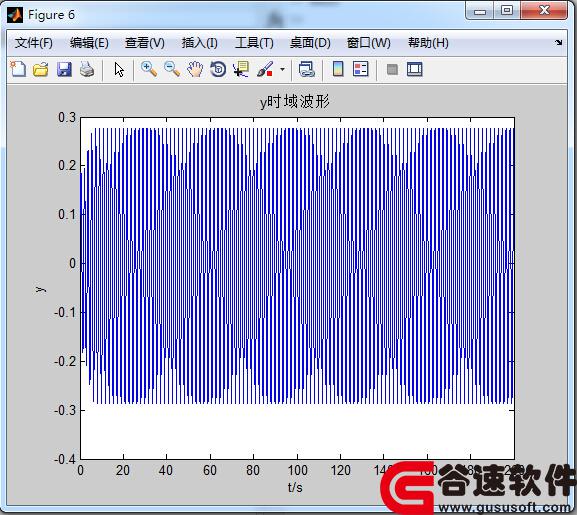577x515 pixels.
Task: Open brush color dropdown arrow
Action: pos(282,69)
